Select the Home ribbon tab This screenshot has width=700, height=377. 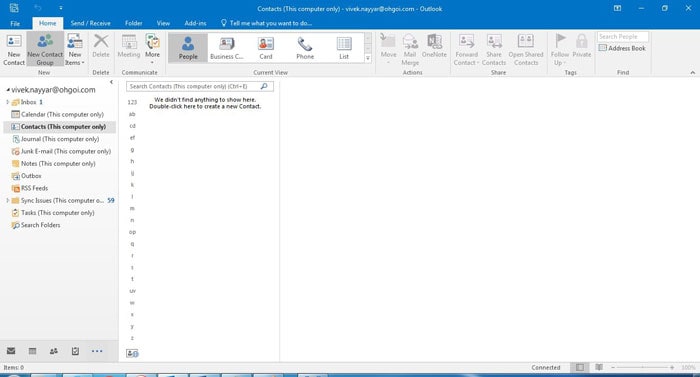click(x=47, y=23)
